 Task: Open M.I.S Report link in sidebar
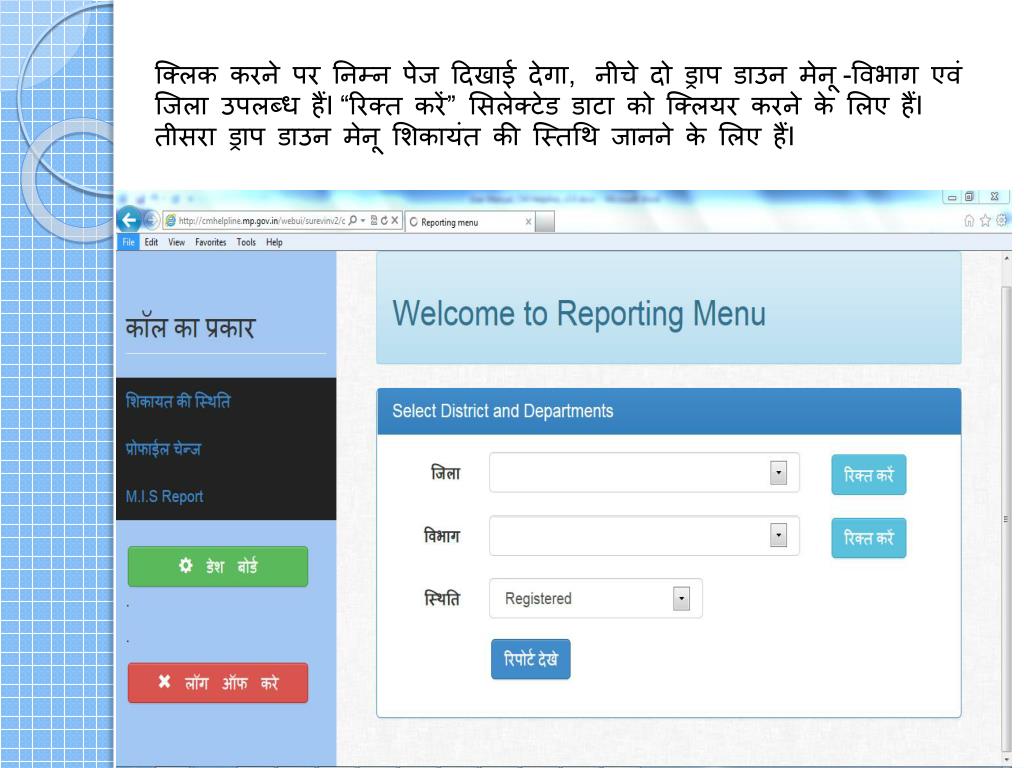pyautogui.click(x=165, y=496)
